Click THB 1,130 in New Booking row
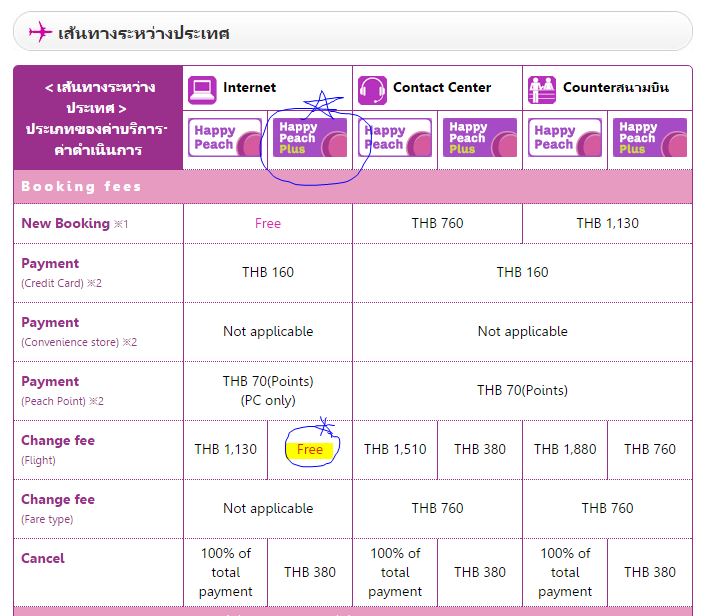Screen dimensions: 717x616 [607, 223]
